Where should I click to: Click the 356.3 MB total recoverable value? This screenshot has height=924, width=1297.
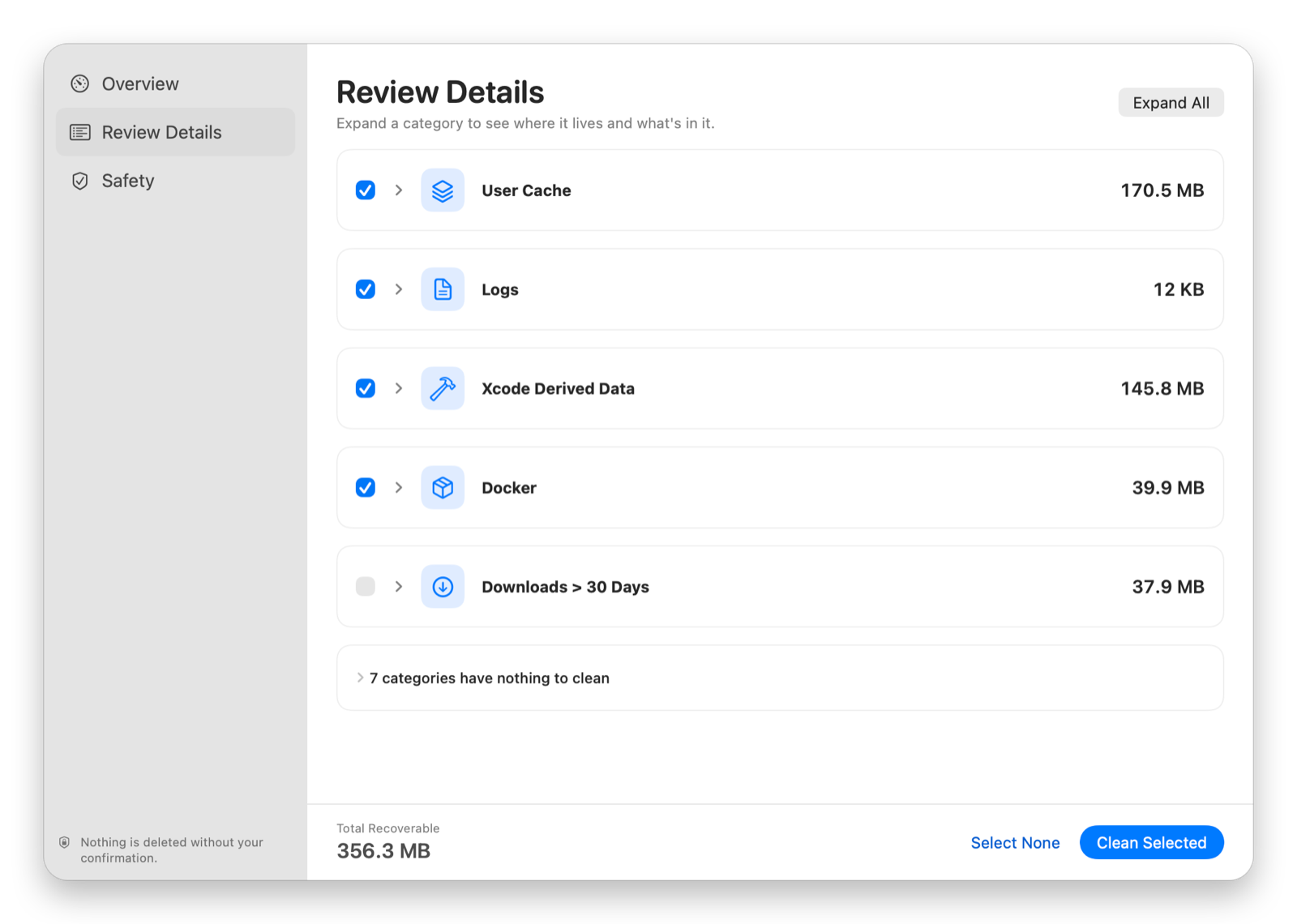click(x=383, y=851)
